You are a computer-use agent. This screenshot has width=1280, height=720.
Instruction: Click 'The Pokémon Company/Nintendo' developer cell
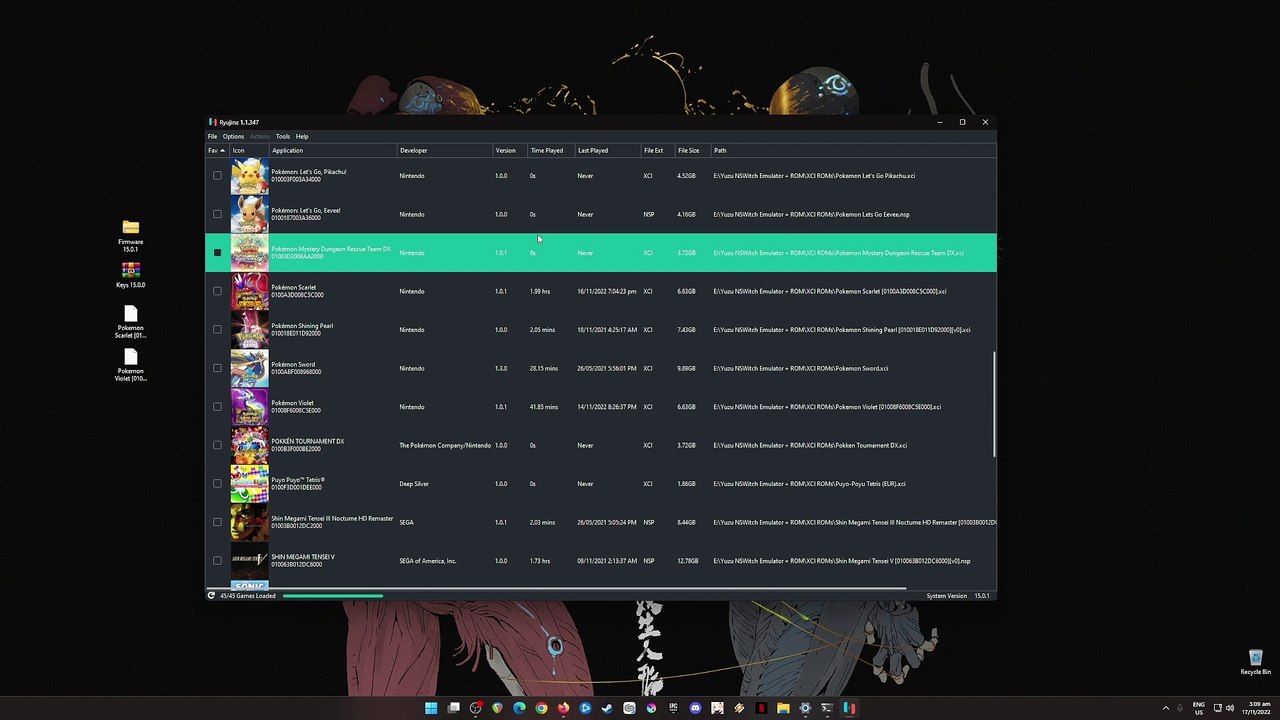click(x=445, y=446)
